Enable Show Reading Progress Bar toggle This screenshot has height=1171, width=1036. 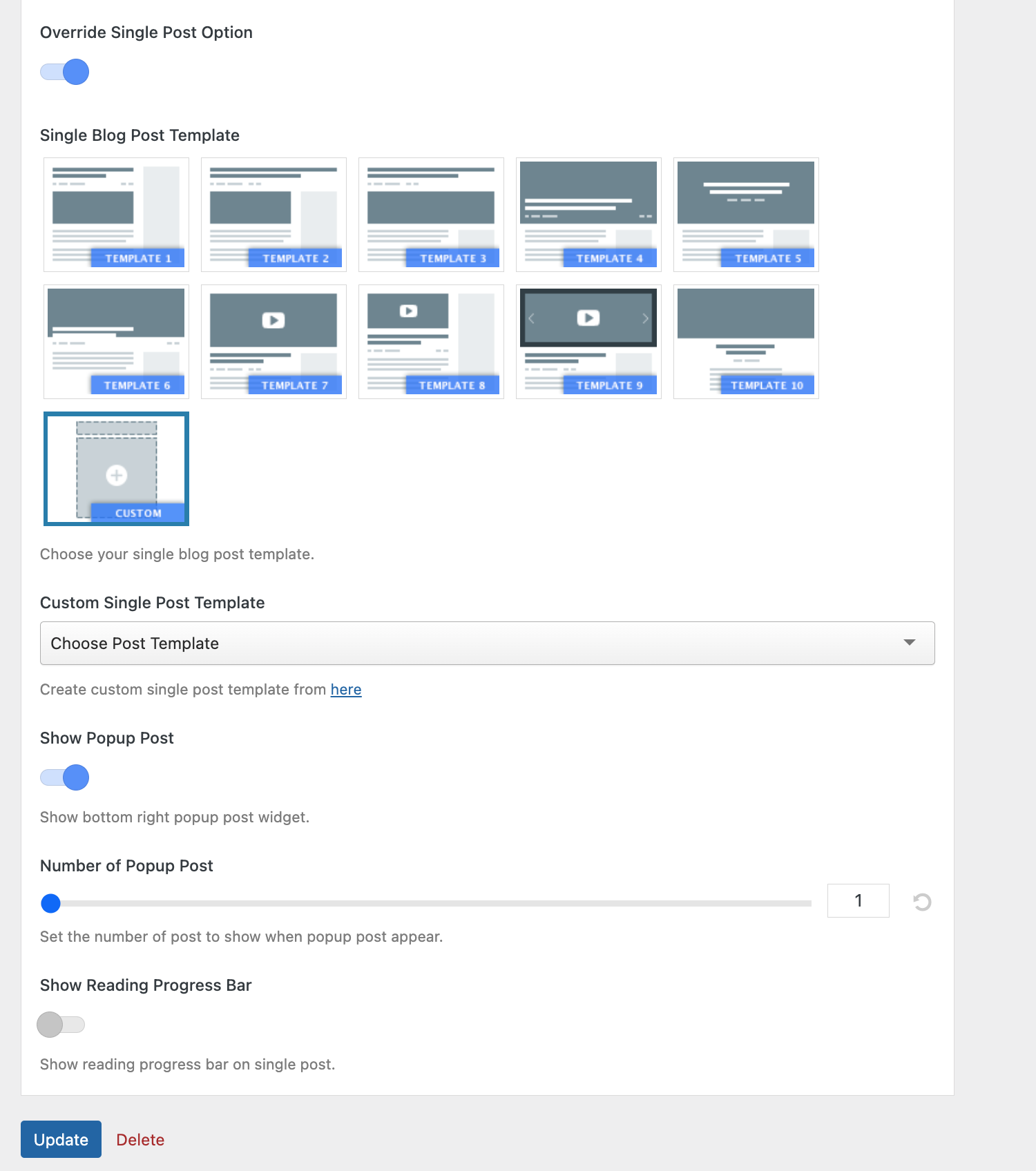point(61,1025)
